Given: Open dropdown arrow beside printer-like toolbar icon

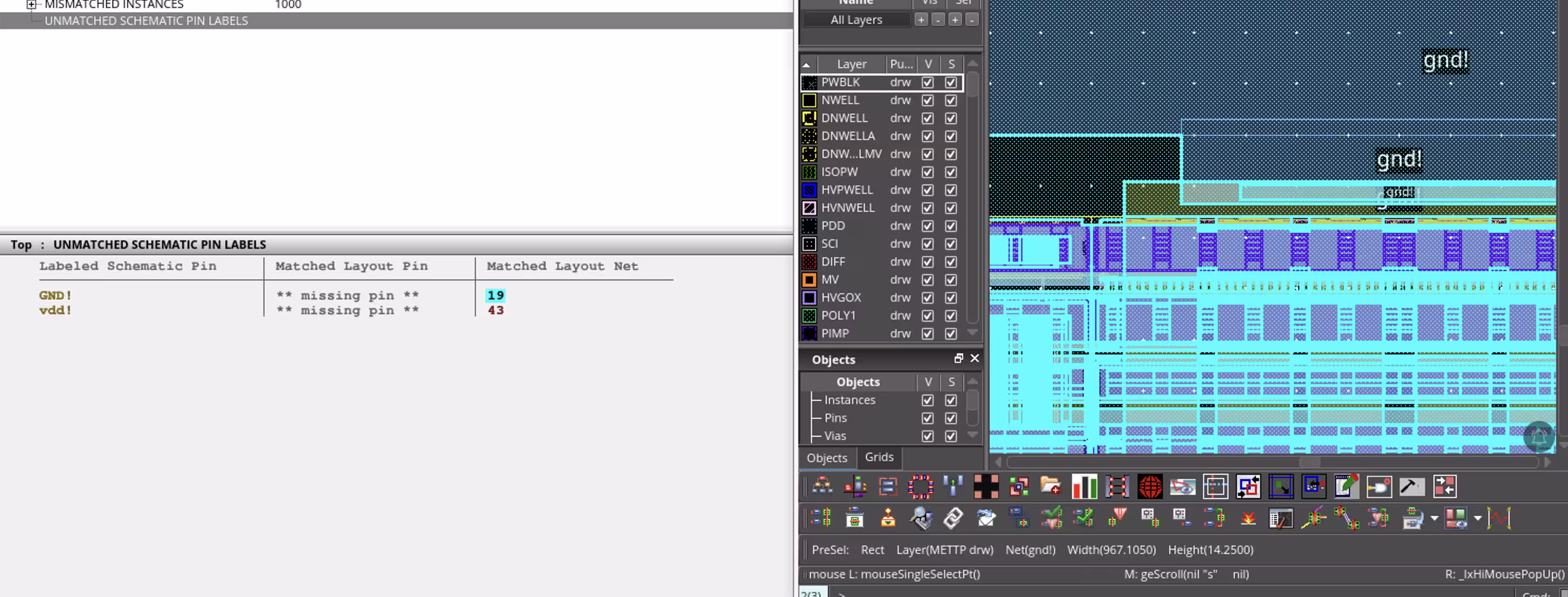Looking at the screenshot, I should pyautogui.click(x=1434, y=518).
